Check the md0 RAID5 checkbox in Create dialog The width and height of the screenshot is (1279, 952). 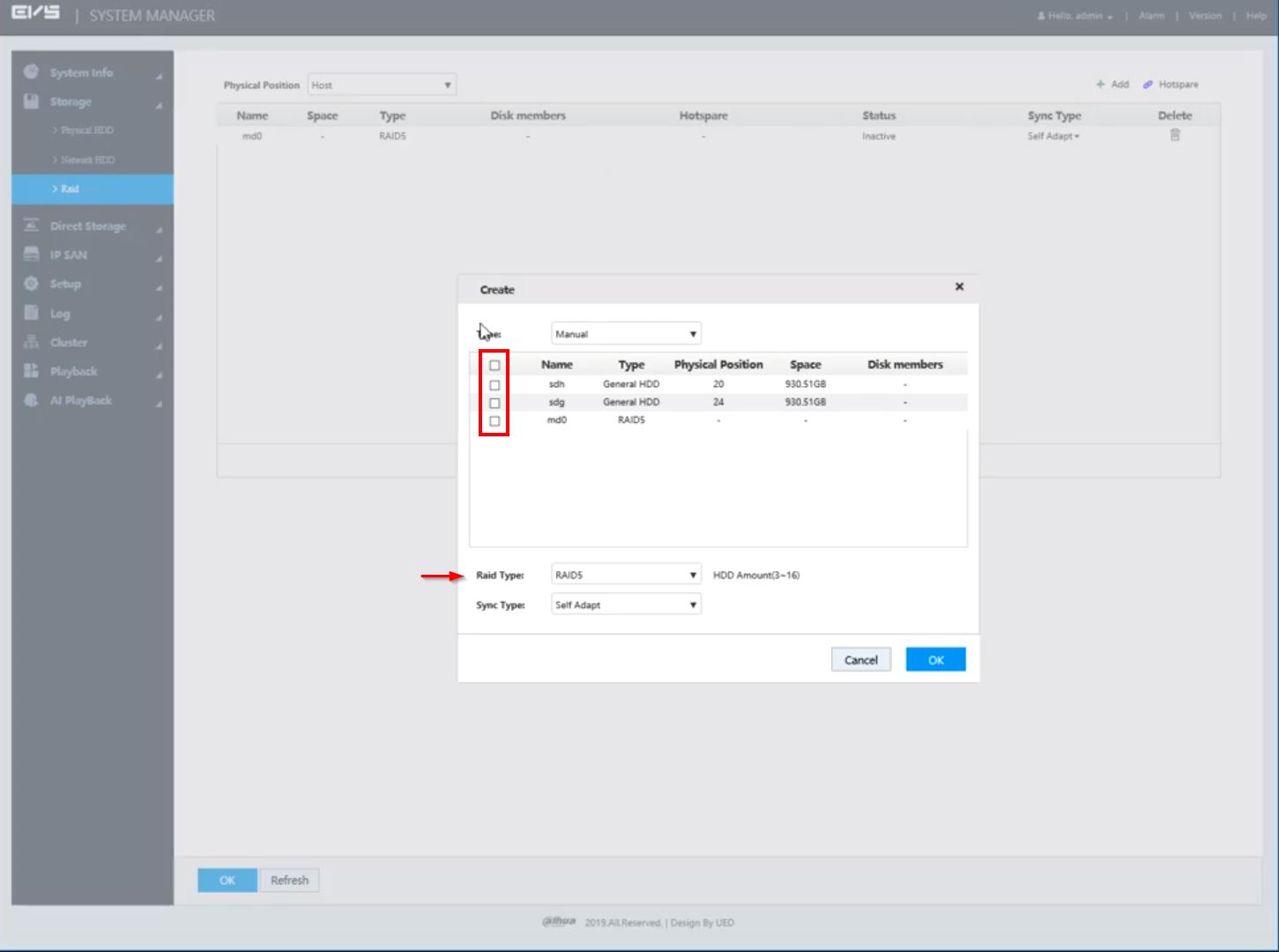pyautogui.click(x=494, y=421)
